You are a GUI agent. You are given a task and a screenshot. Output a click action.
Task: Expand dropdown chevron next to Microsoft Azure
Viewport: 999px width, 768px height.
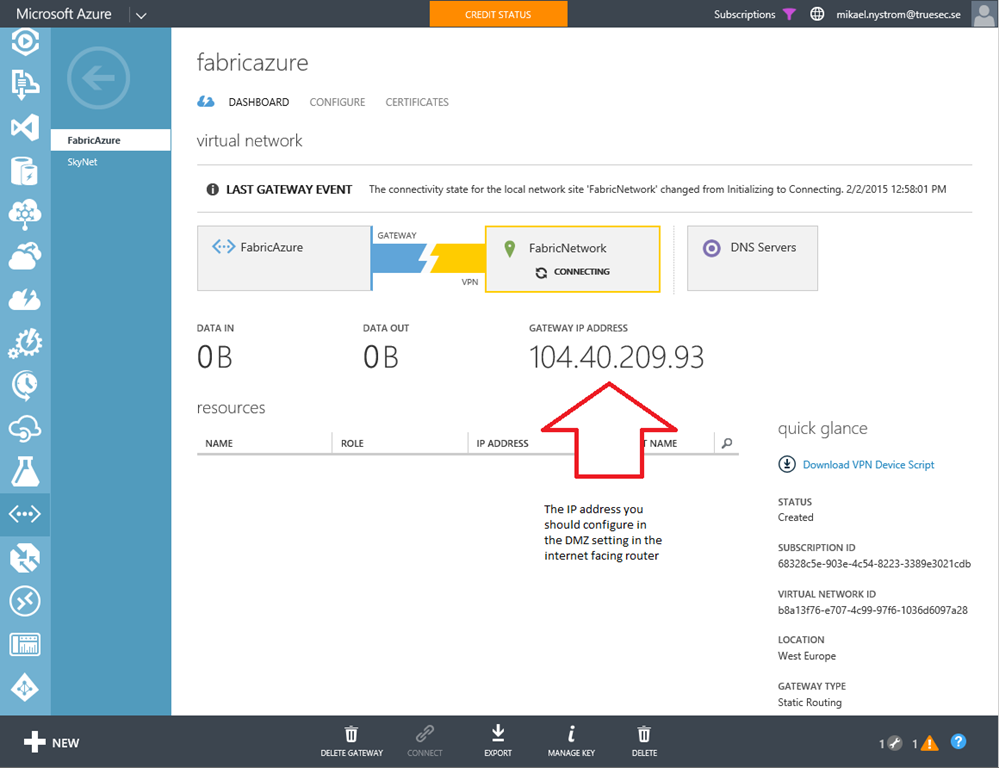point(140,15)
